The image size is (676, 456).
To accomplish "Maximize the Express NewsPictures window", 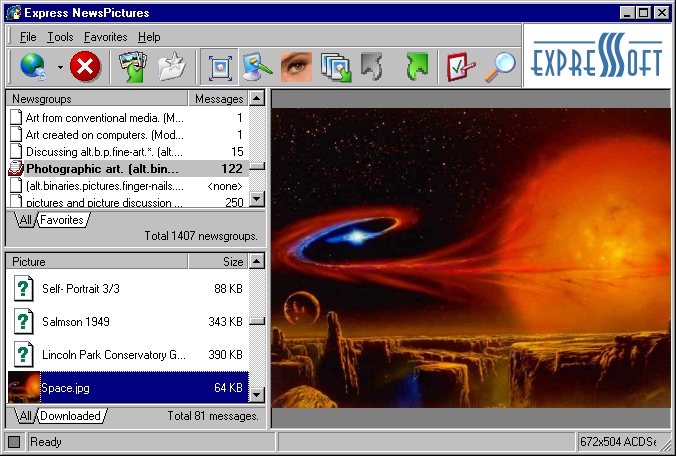I will 644,12.
